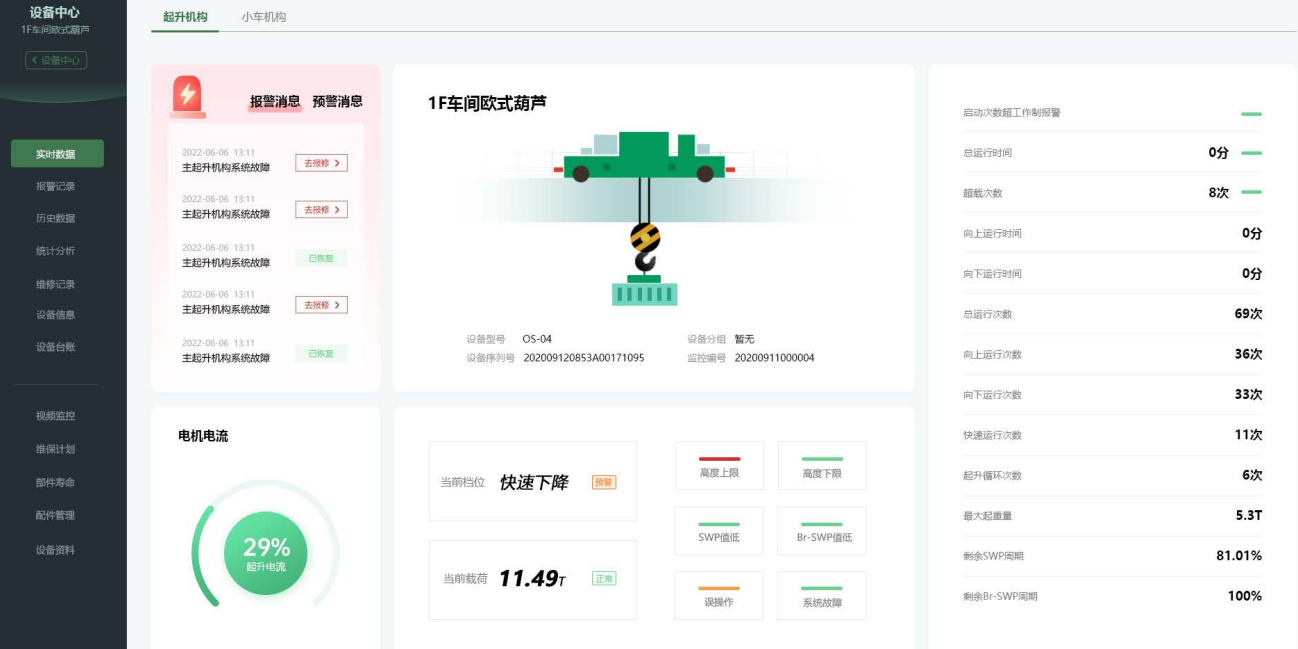Select 维修记录 in the left menu

click(x=57, y=281)
